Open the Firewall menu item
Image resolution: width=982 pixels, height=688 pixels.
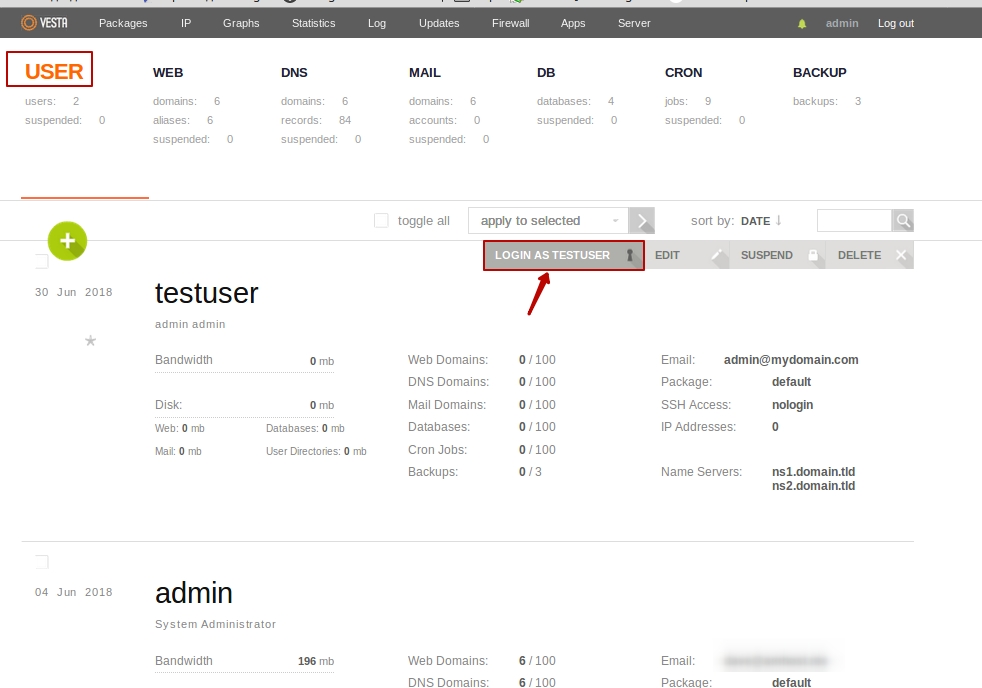point(510,23)
